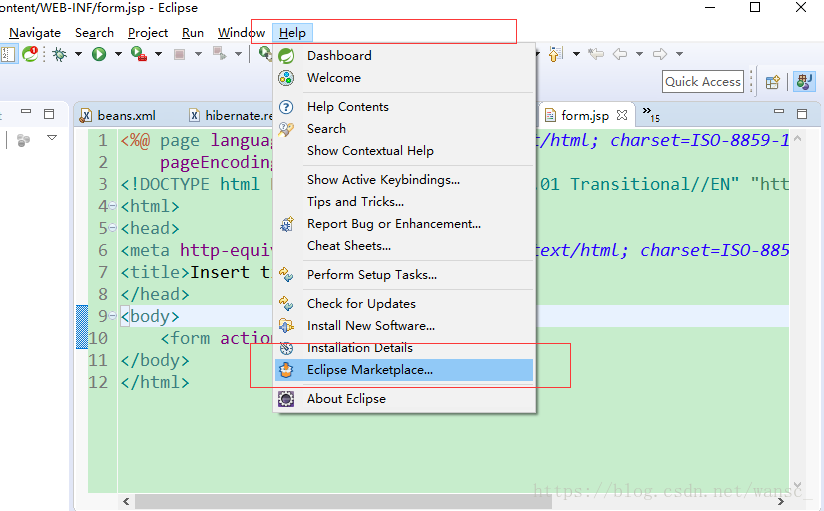Open About Eclipse
This screenshot has width=824, height=511.
(x=404, y=399)
